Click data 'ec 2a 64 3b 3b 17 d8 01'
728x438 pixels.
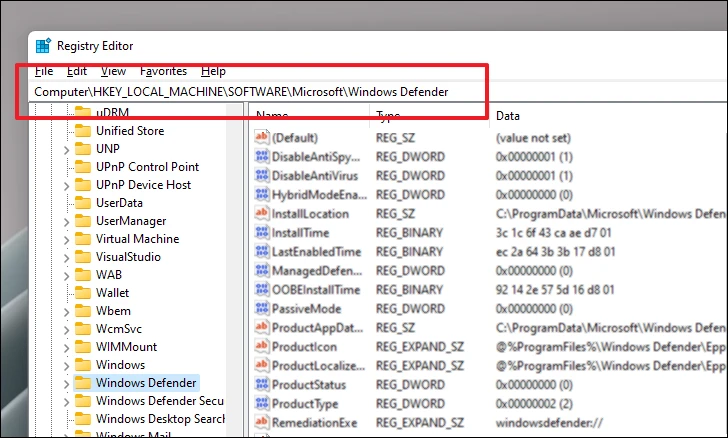click(555, 252)
